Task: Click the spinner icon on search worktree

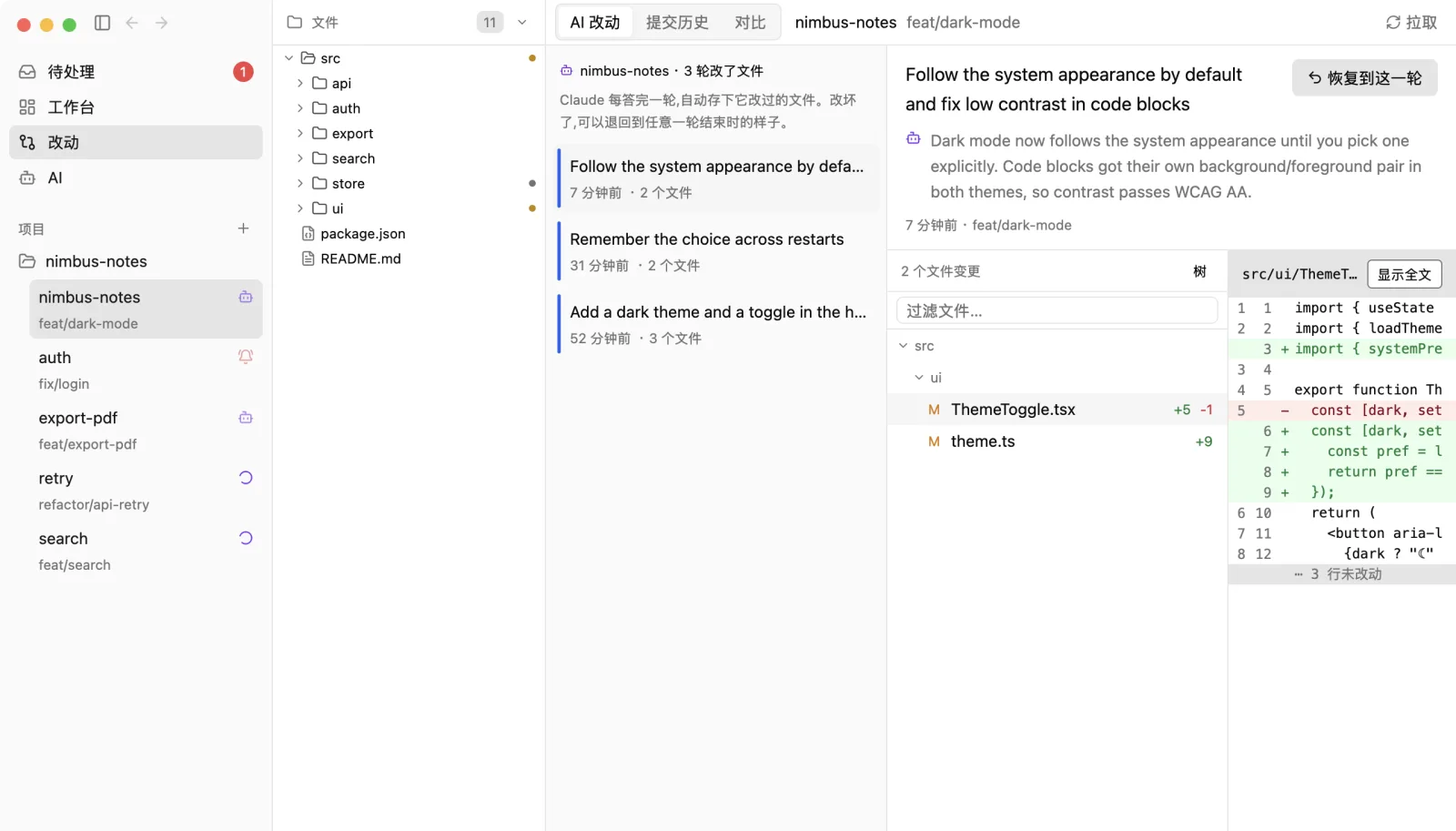Action: [246, 538]
